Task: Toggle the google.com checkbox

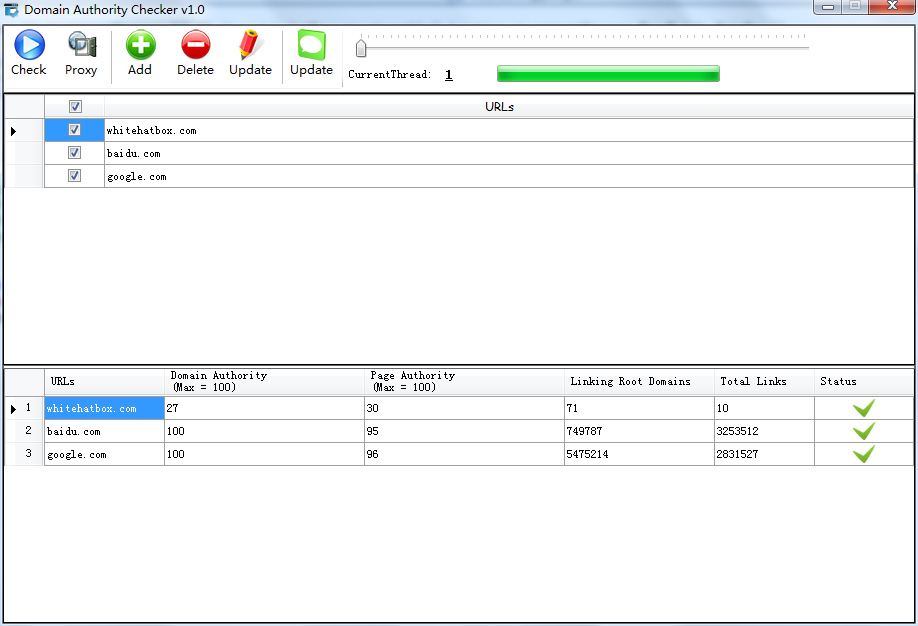Action: [x=74, y=176]
